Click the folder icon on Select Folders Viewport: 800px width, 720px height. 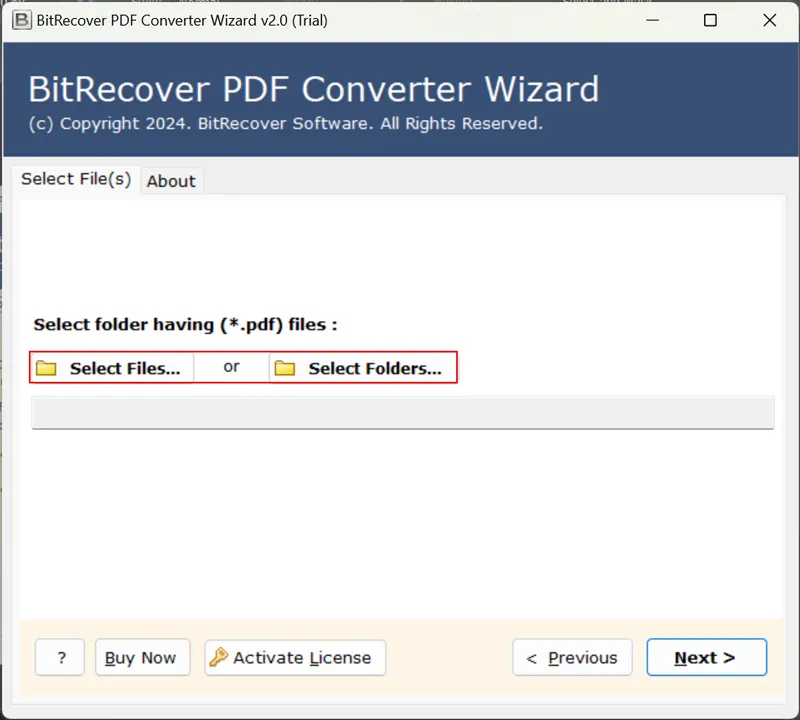click(285, 368)
